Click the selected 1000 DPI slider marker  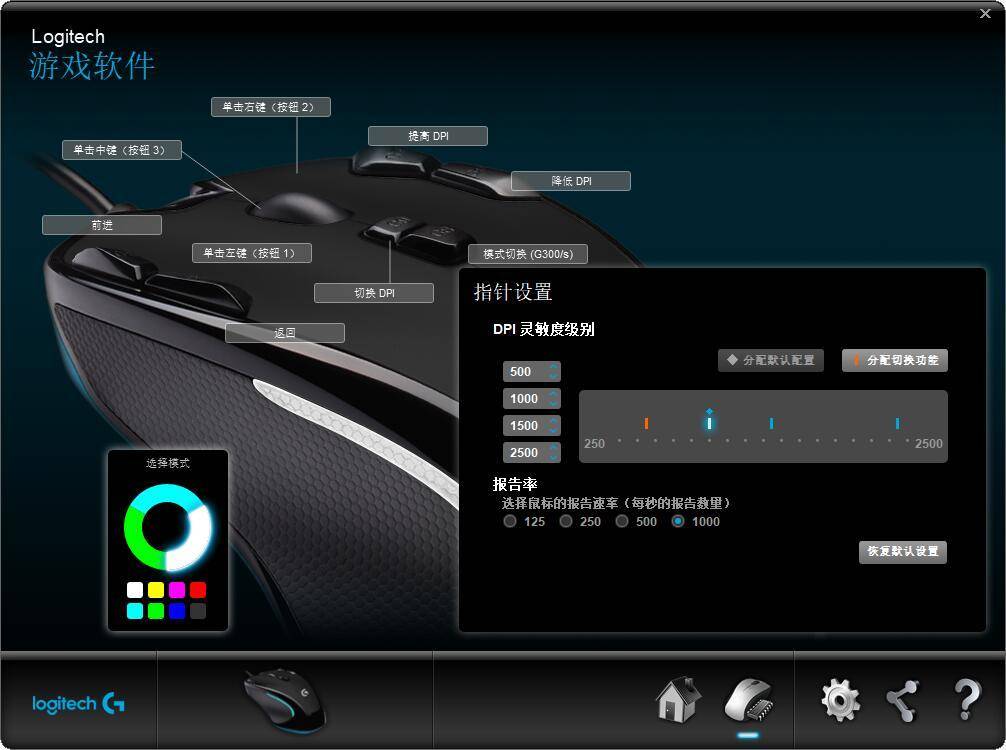[709, 422]
